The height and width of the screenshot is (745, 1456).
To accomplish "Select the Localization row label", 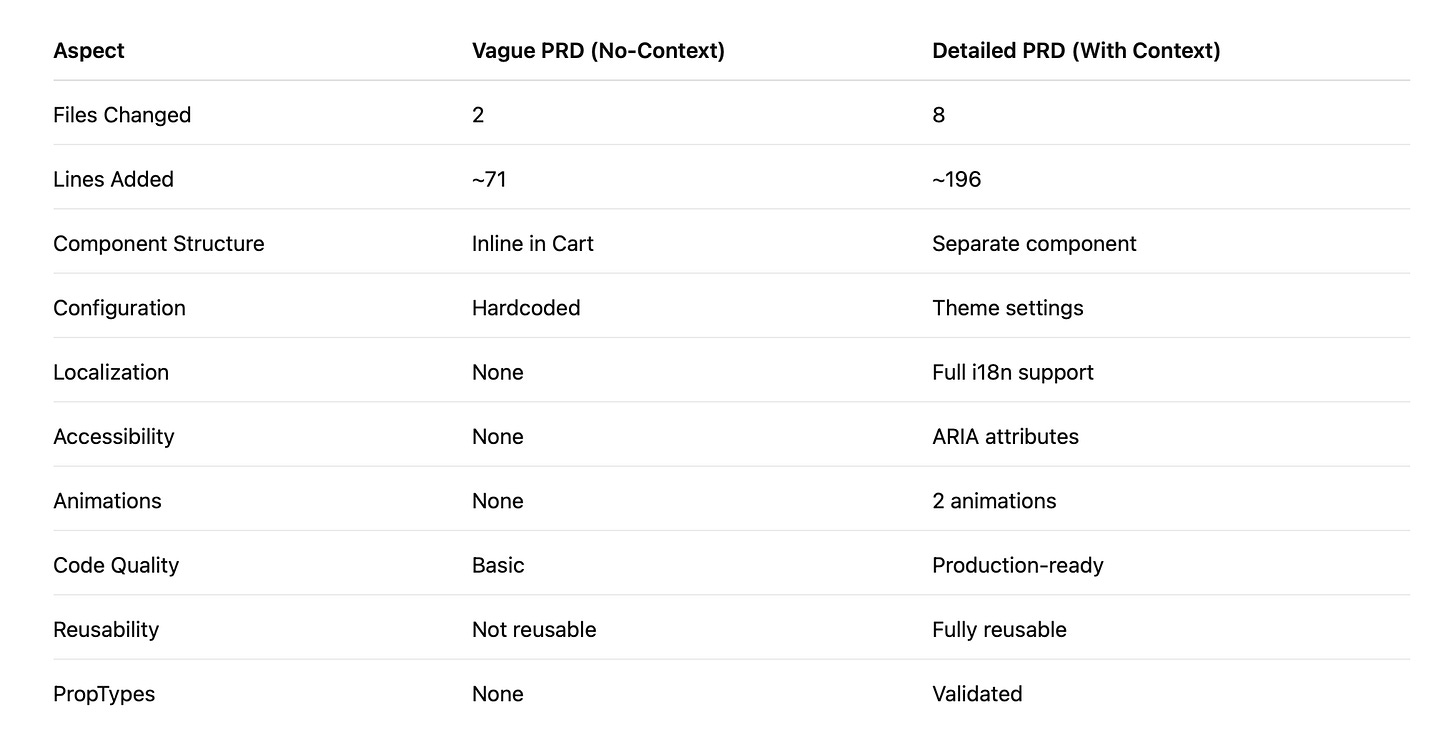I will (x=111, y=372).
